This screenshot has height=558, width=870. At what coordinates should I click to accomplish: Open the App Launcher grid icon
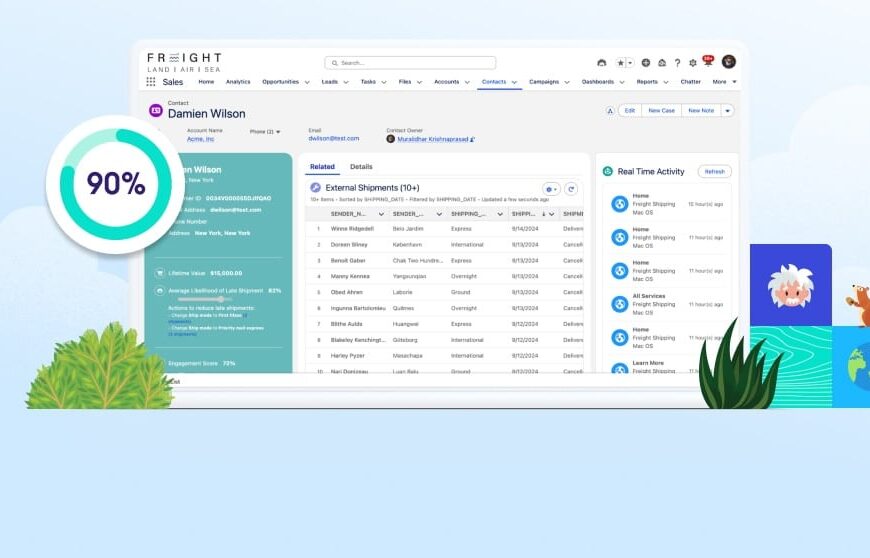click(x=150, y=82)
